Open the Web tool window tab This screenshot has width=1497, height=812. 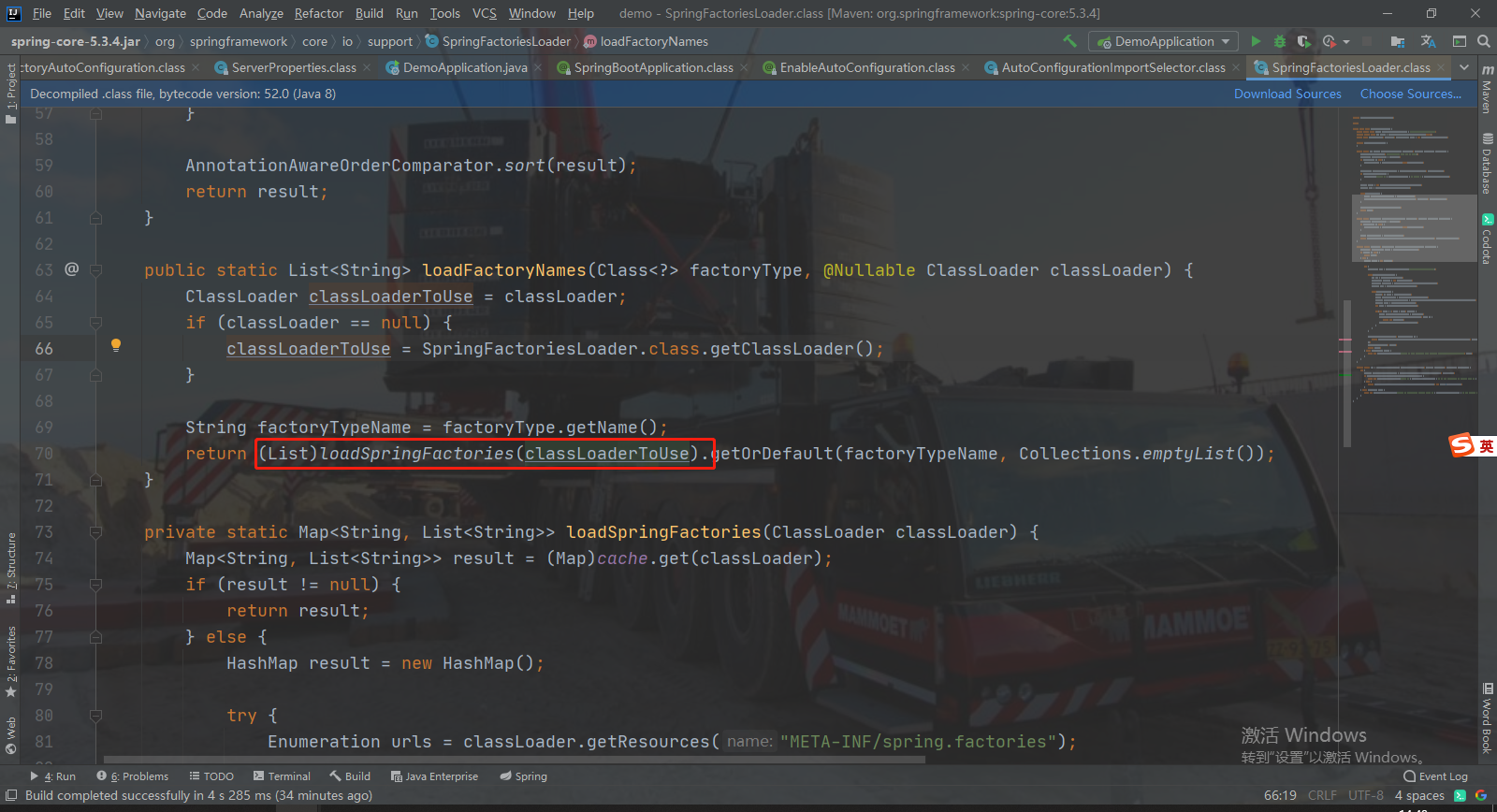[x=10, y=735]
